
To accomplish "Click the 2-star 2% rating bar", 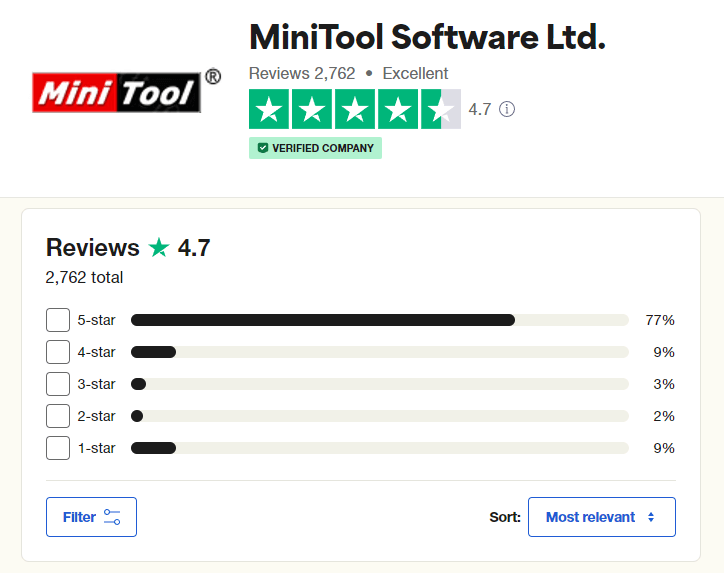I will (x=380, y=416).
